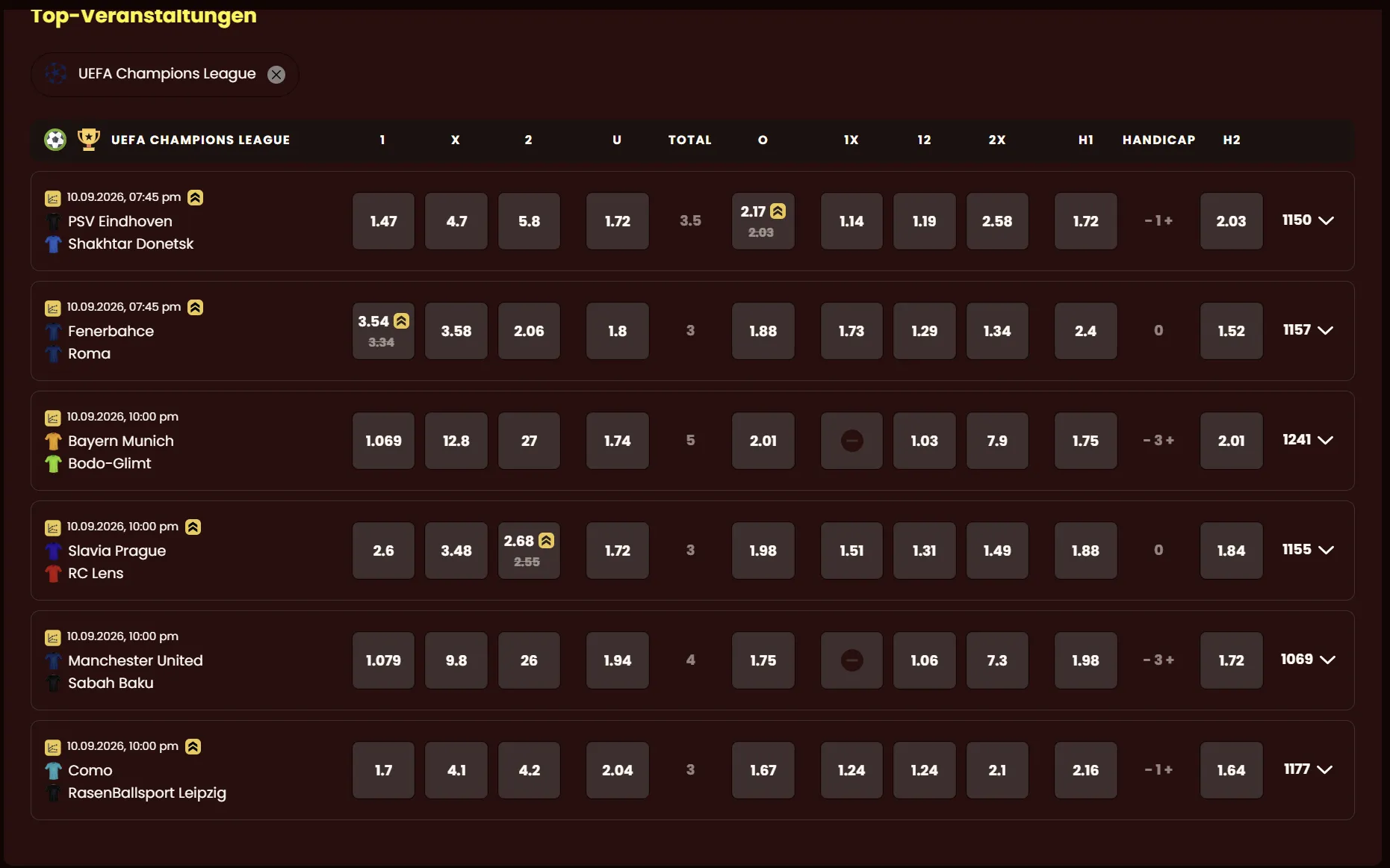This screenshot has width=1390, height=868.
Task: Choose 12 double chance odds 1.31 Slavia Prague
Action: (x=925, y=551)
